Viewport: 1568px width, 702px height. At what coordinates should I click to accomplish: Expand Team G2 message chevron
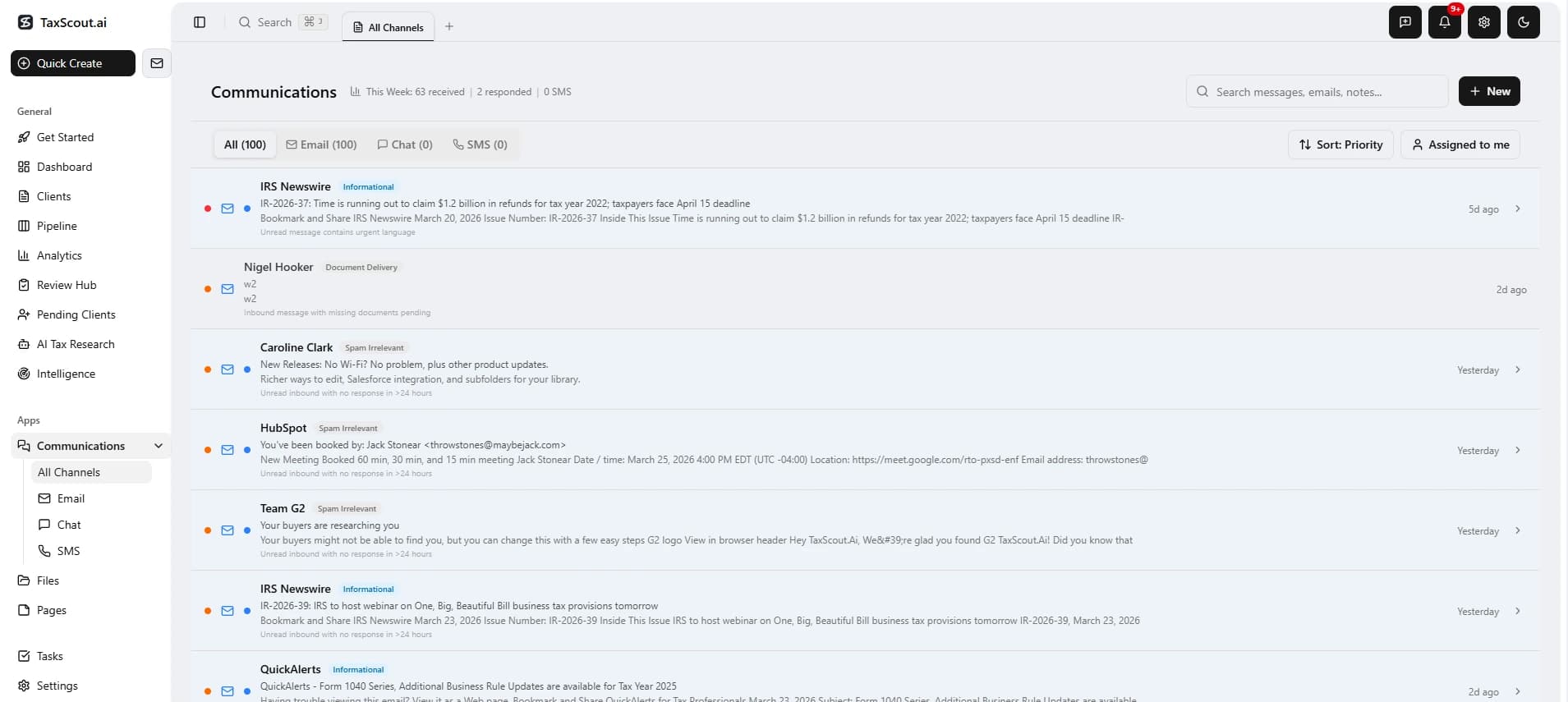(x=1517, y=530)
